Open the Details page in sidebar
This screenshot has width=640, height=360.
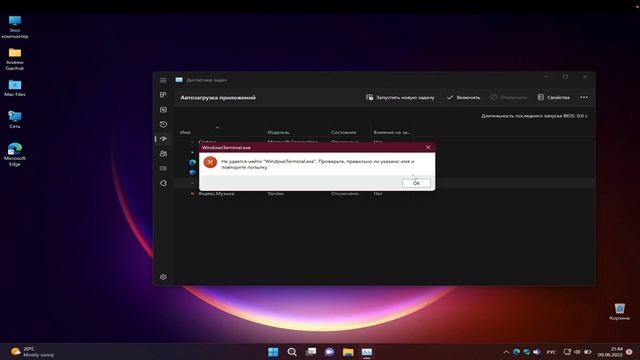pyautogui.click(x=163, y=169)
